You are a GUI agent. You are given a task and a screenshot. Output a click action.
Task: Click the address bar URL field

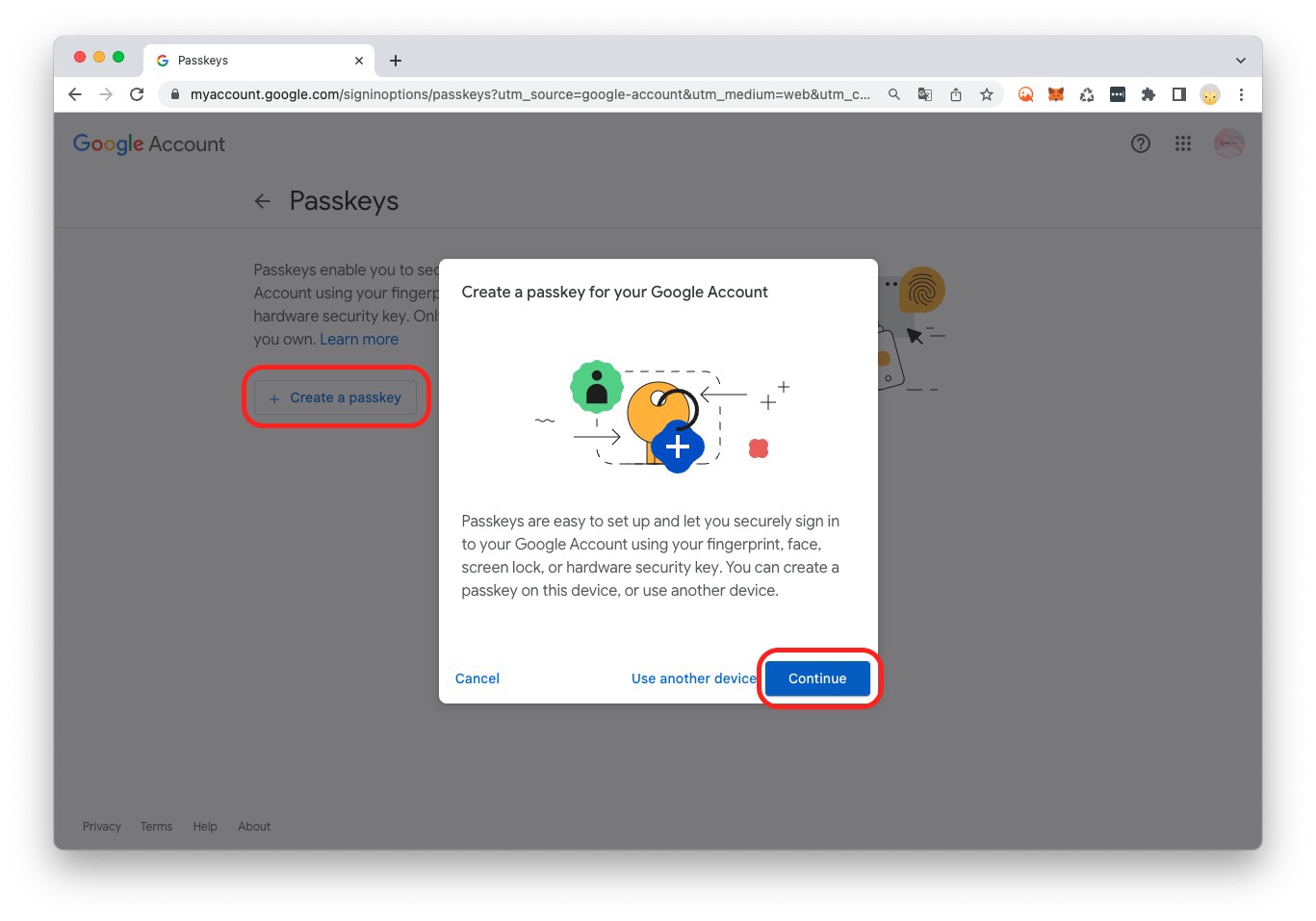[x=529, y=94]
